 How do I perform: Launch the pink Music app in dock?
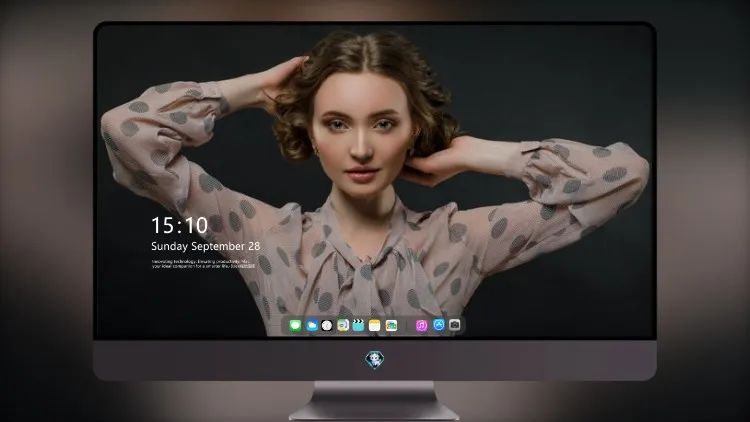(421, 326)
